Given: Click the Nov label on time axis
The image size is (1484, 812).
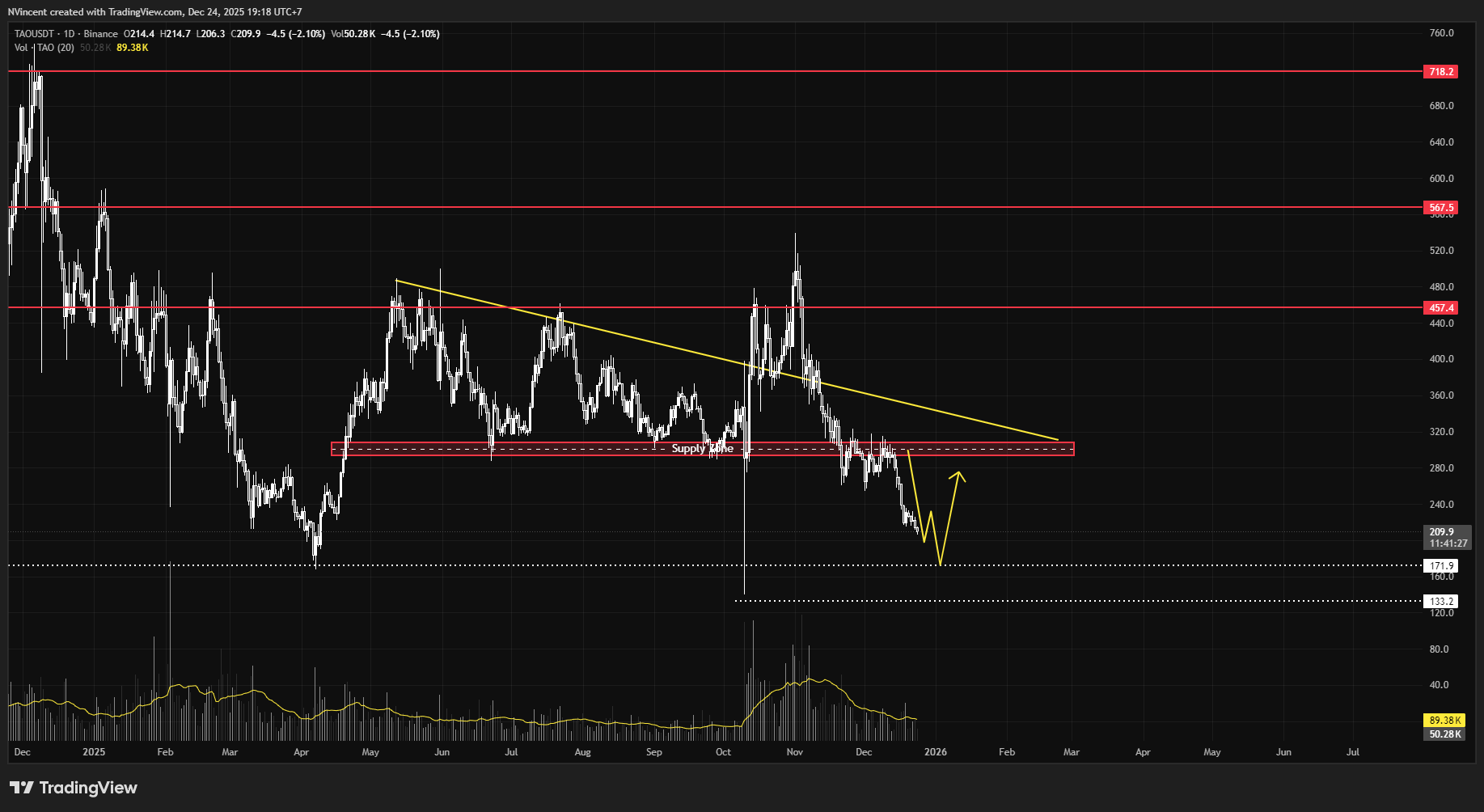Looking at the screenshot, I should (x=795, y=752).
